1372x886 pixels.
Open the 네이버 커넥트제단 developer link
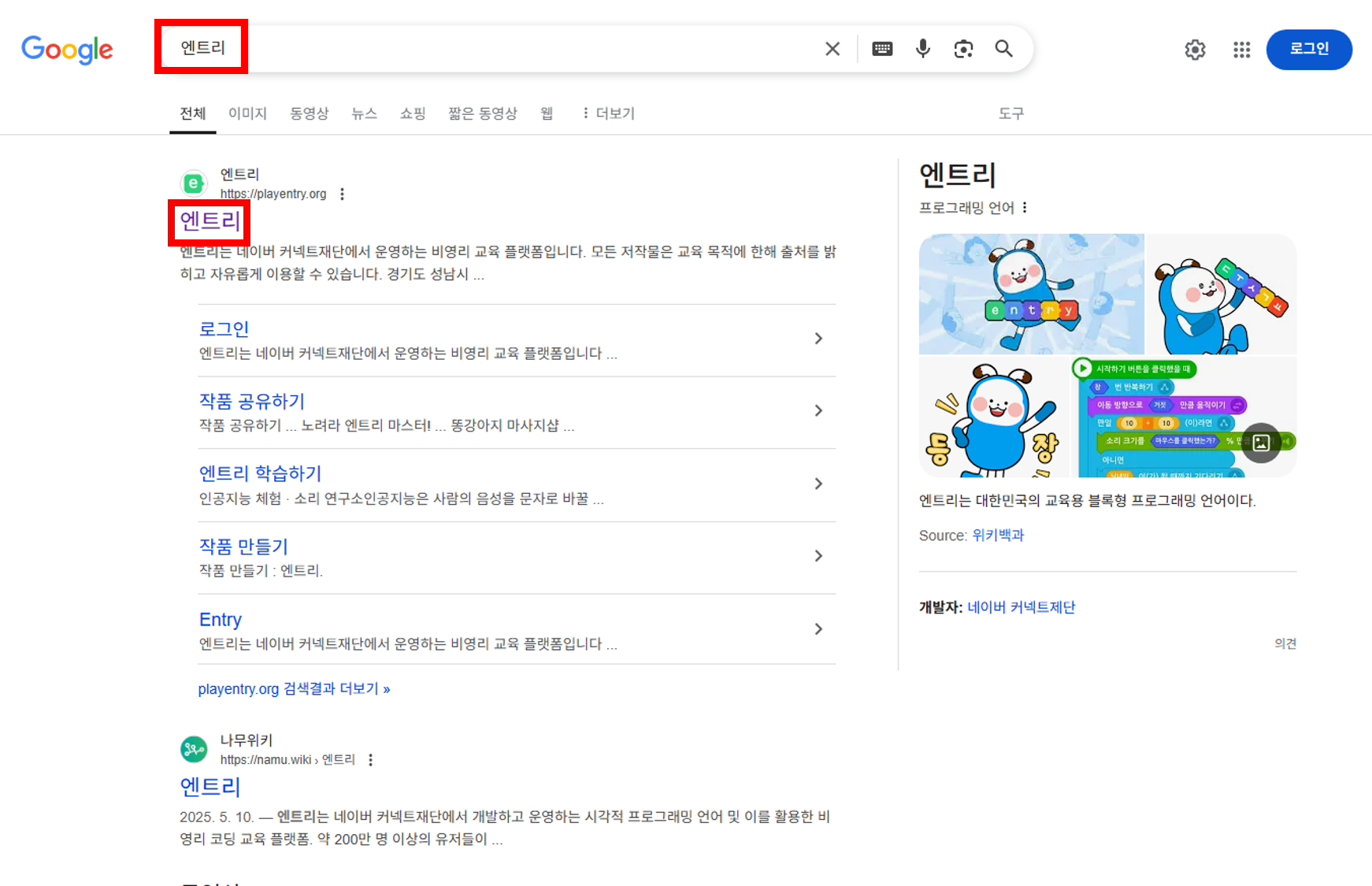click(x=1021, y=607)
